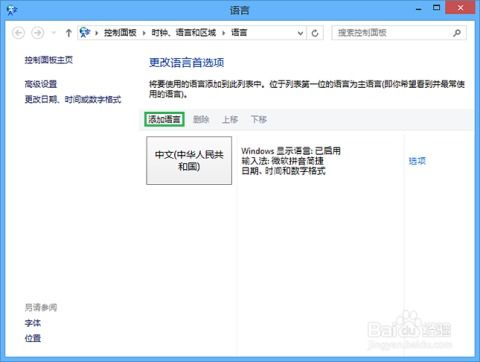Minimize the 语言 window
480x362 pixels.
[x=419, y=9]
